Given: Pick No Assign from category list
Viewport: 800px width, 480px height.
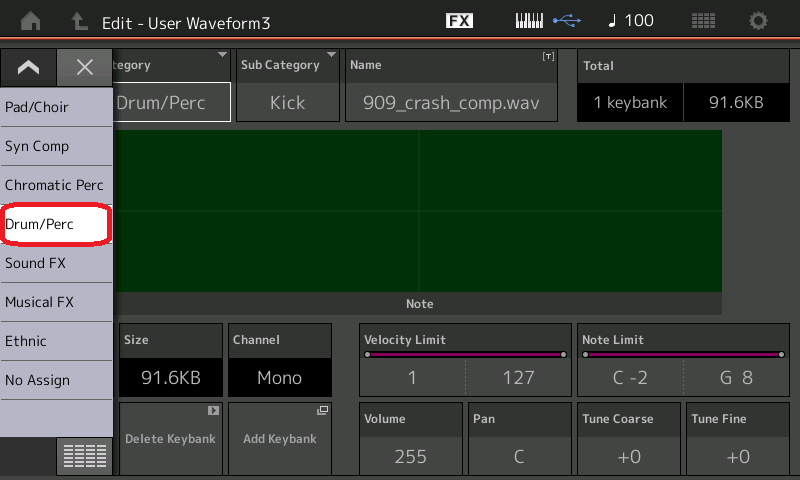Looking at the screenshot, I should coord(56,380).
